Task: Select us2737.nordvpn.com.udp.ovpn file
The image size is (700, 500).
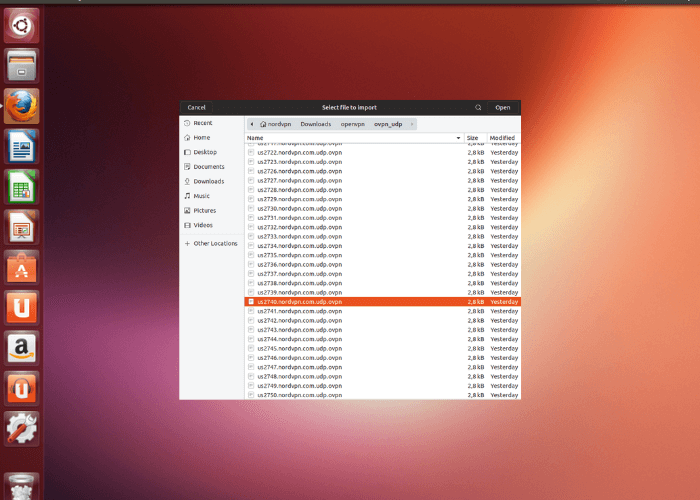Action: coord(383,274)
